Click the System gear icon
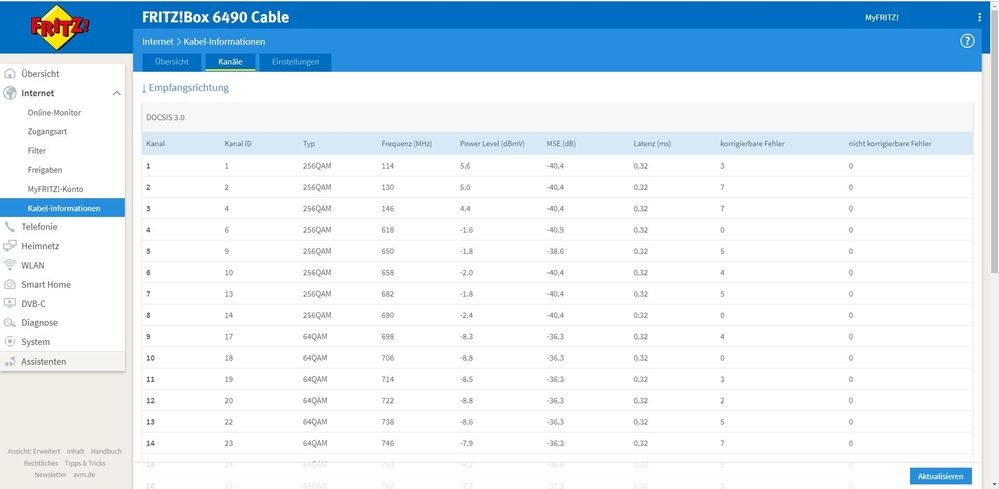This screenshot has width=999, height=489. point(10,342)
